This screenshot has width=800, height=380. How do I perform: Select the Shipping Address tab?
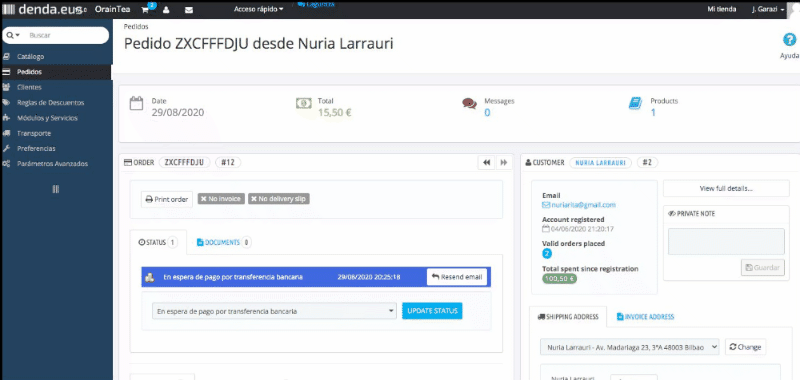tap(568, 317)
